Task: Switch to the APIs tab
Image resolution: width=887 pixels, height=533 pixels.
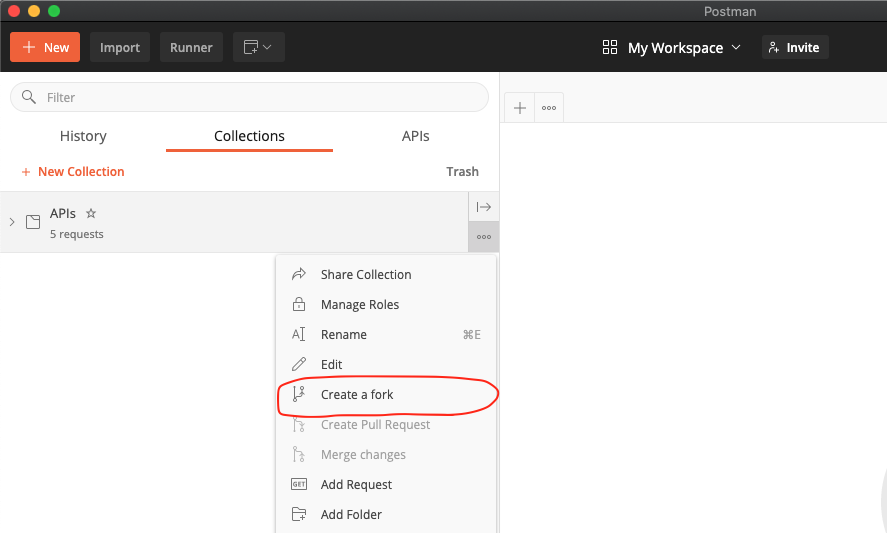Action: pyautogui.click(x=416, y=136)
